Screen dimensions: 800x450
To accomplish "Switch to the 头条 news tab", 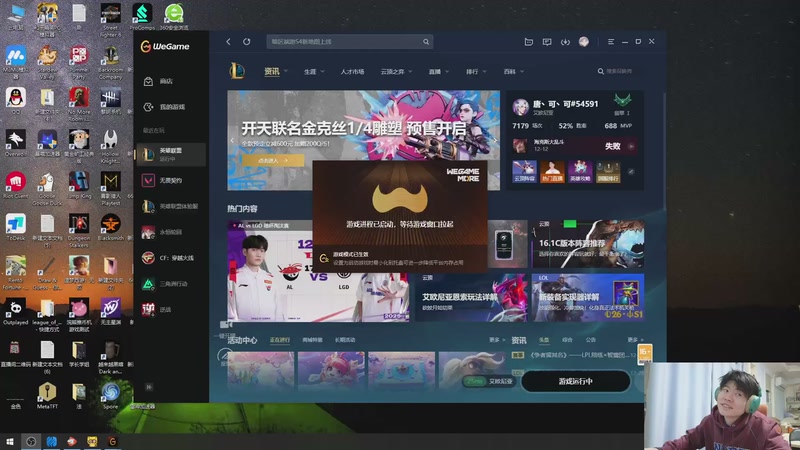I will pyautogui.click(x=544, y=340).
